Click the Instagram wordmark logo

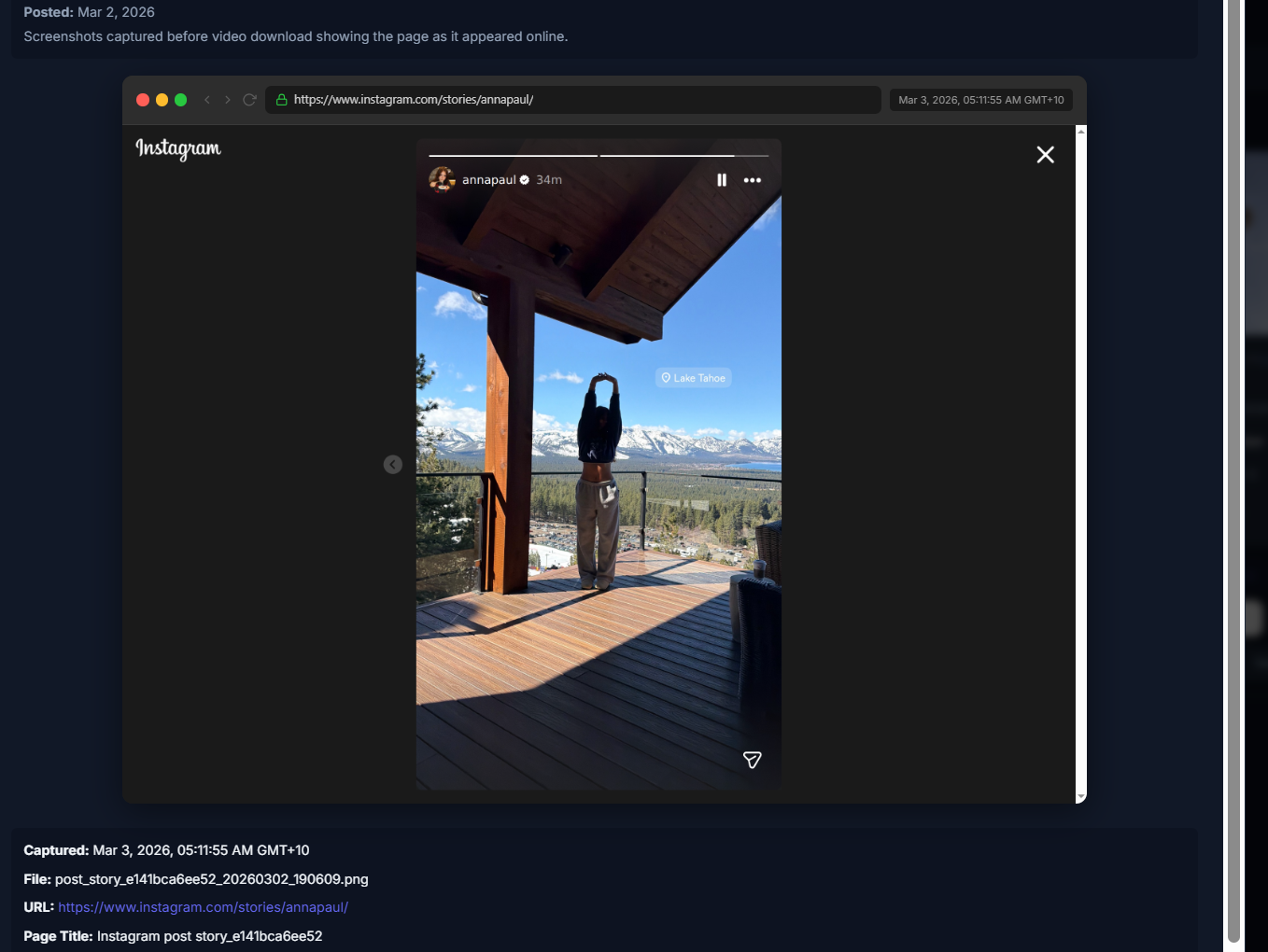[x=177, y=149]
